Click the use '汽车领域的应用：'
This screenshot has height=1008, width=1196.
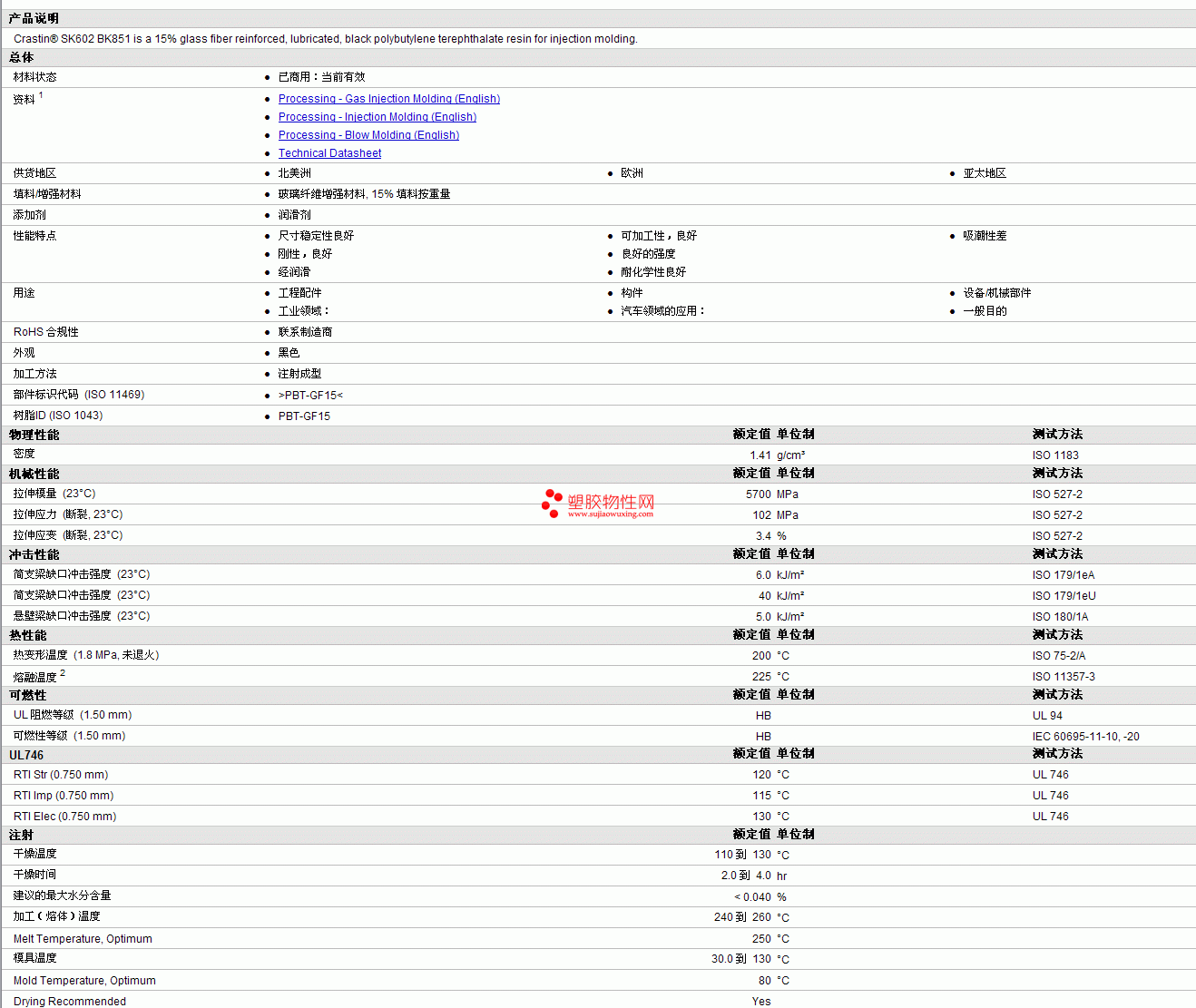pos(663,311)
